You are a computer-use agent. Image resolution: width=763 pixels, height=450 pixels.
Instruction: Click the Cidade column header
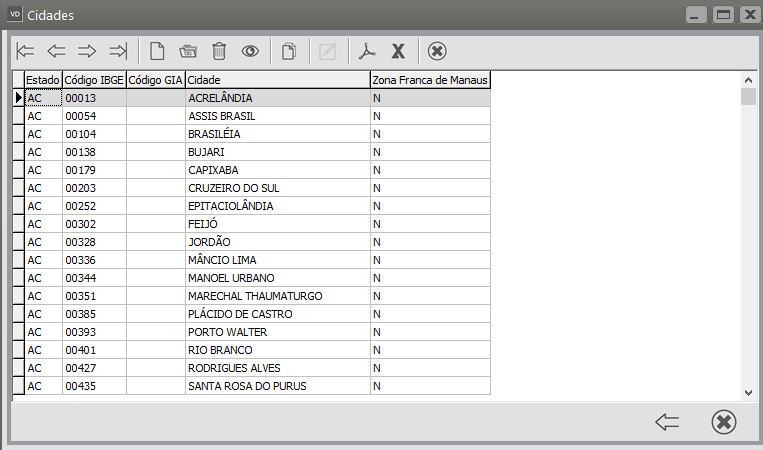tap(278, 80)
